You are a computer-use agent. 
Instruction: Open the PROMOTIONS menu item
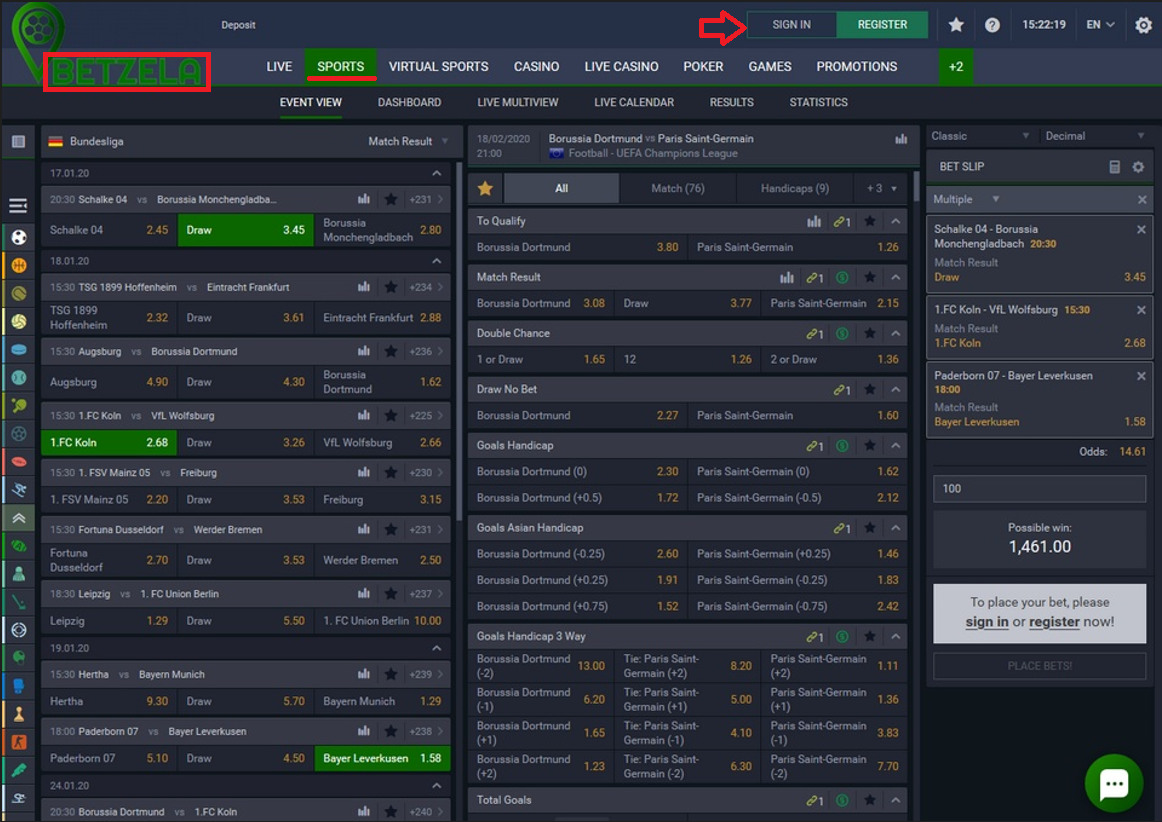(857, 67)
